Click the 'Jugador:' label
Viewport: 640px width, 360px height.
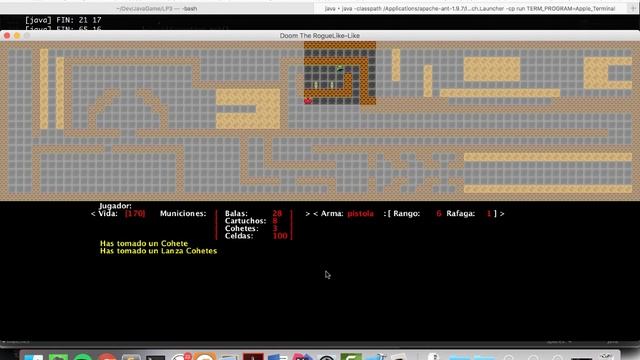pyautogui.click(x=115, y=206)
